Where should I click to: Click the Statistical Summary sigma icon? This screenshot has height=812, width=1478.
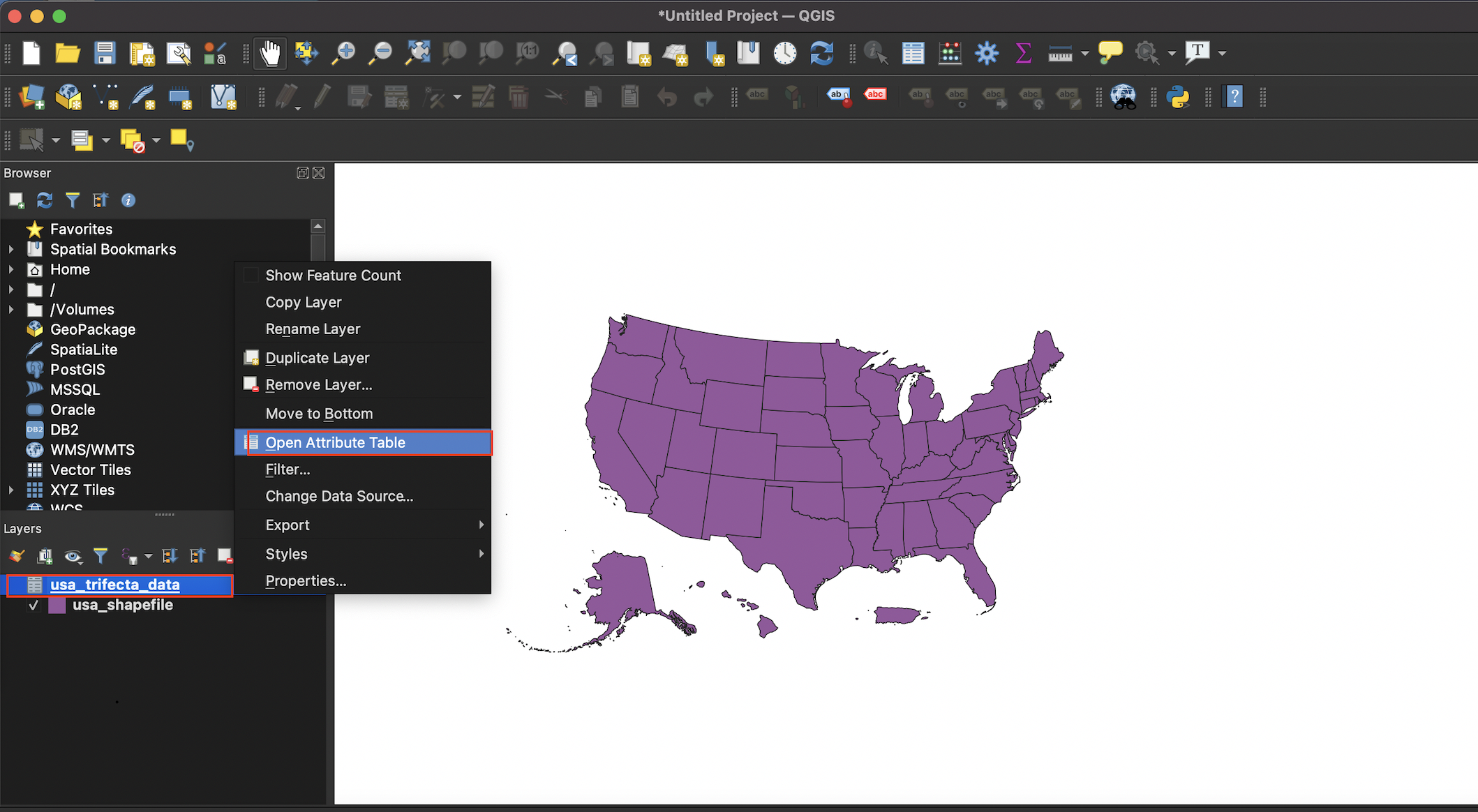click(x=1024, y=53)
